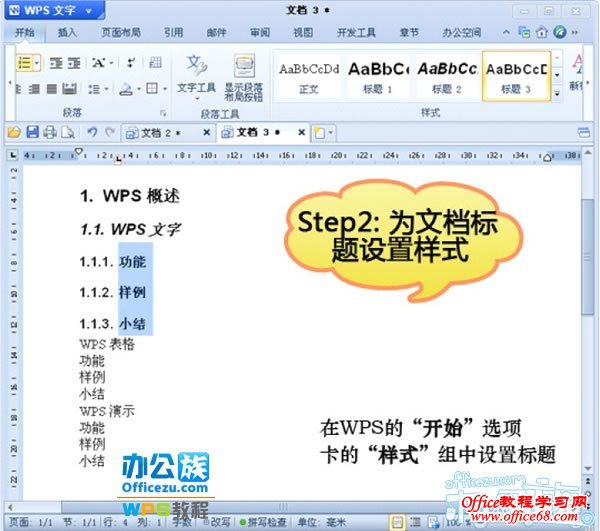Apply the 标题 3 heading style
The width and height of the screenshot is (600, 531).
click(x=516, y=77)
